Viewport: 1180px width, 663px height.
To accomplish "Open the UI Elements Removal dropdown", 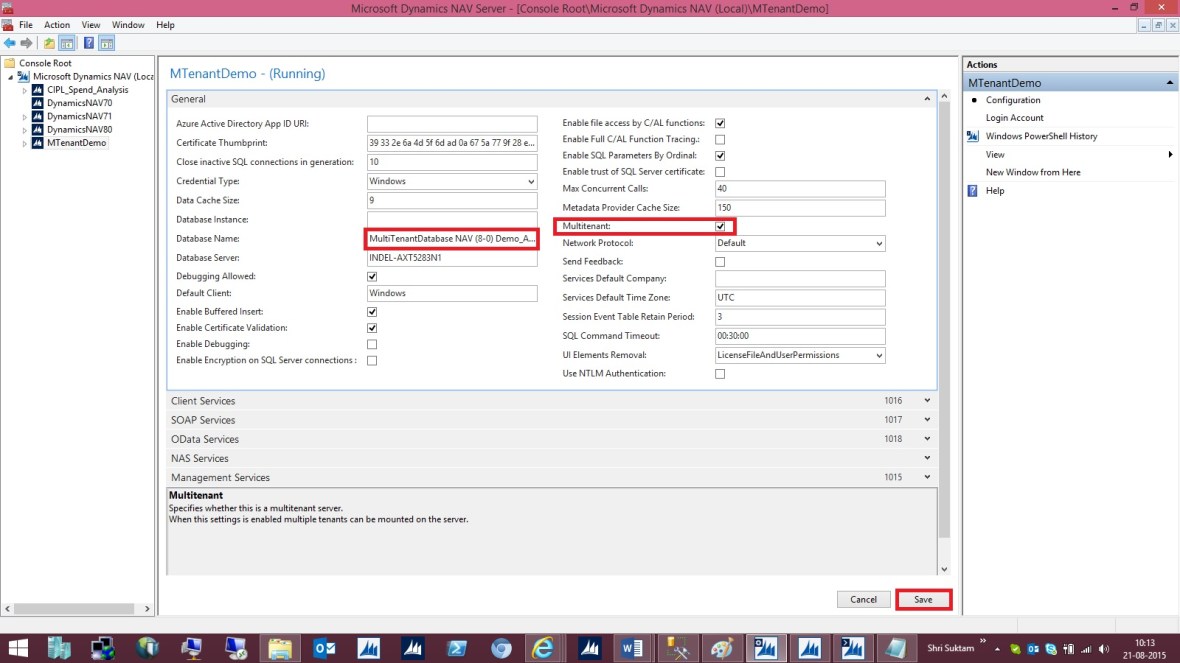I will [878, 354].
